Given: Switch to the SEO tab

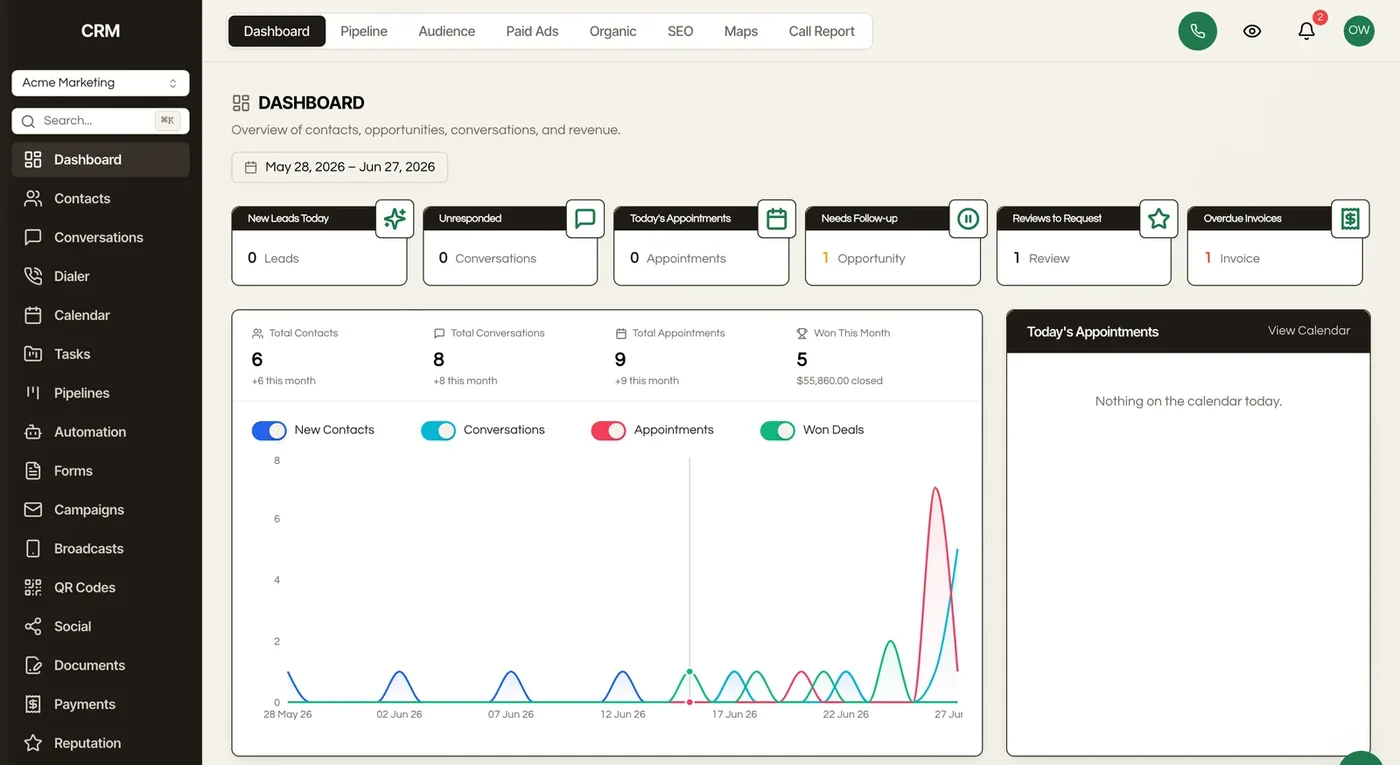Looking at the screenshot, I should (x=680, y=31).
